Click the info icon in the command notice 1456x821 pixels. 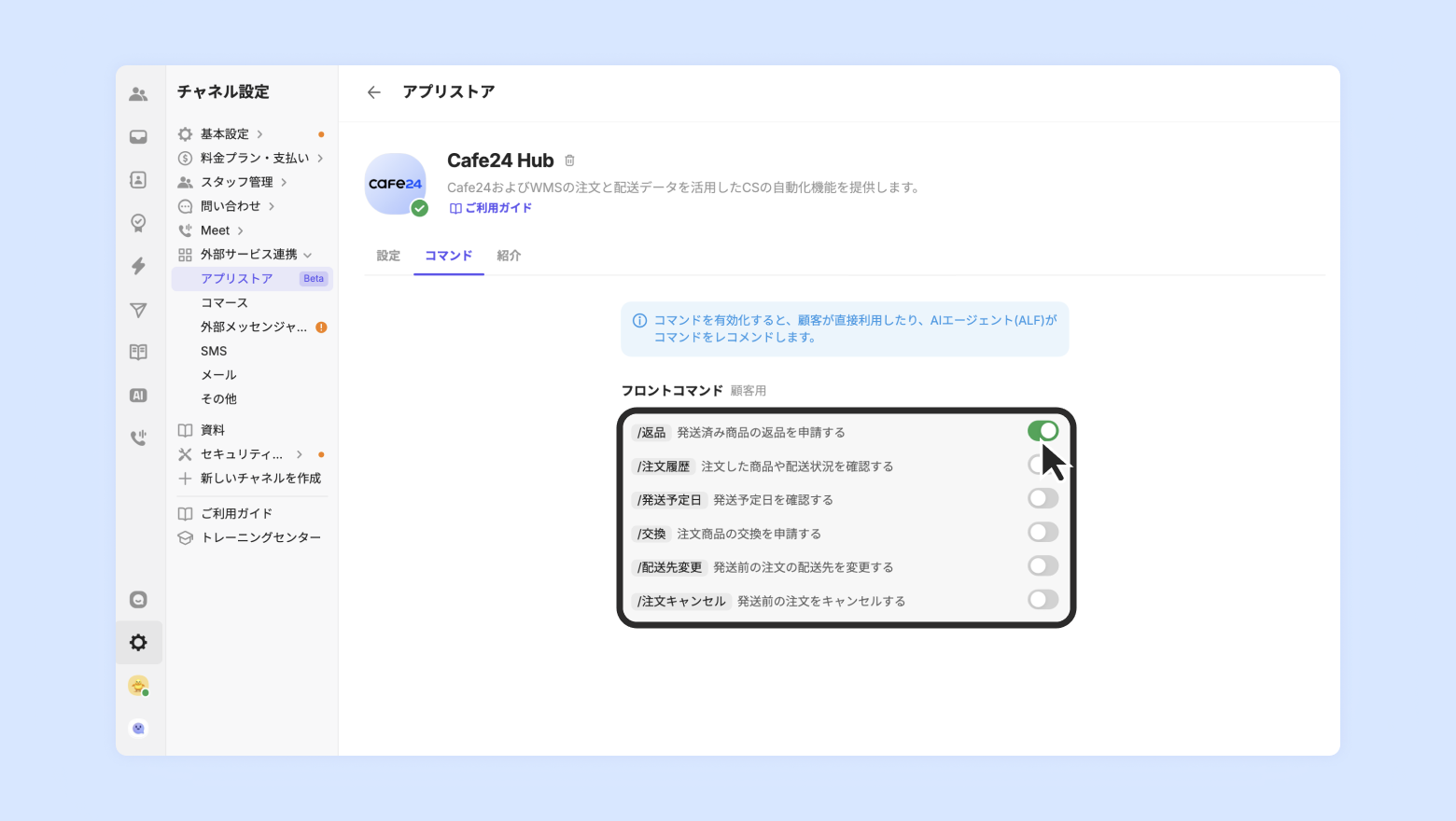(639, 321)
